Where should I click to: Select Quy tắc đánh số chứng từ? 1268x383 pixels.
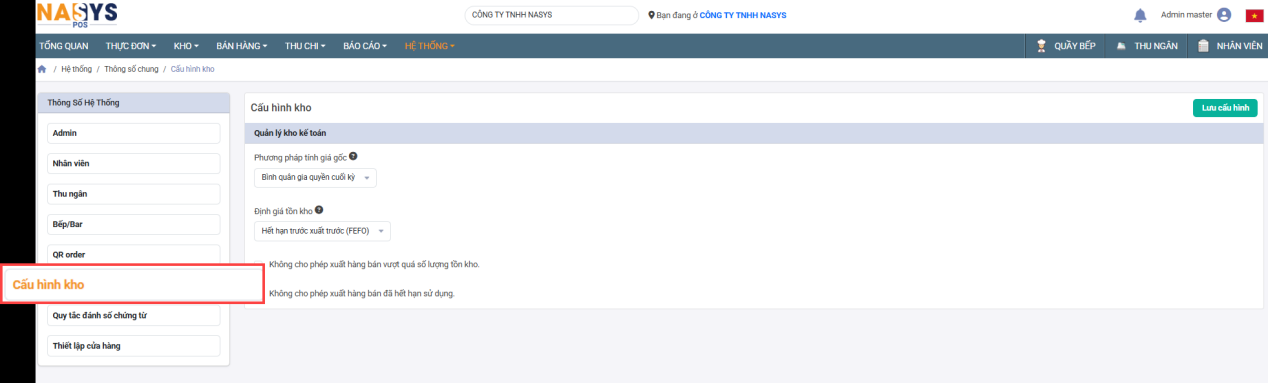pyautogui.click(x=133, y=316)
